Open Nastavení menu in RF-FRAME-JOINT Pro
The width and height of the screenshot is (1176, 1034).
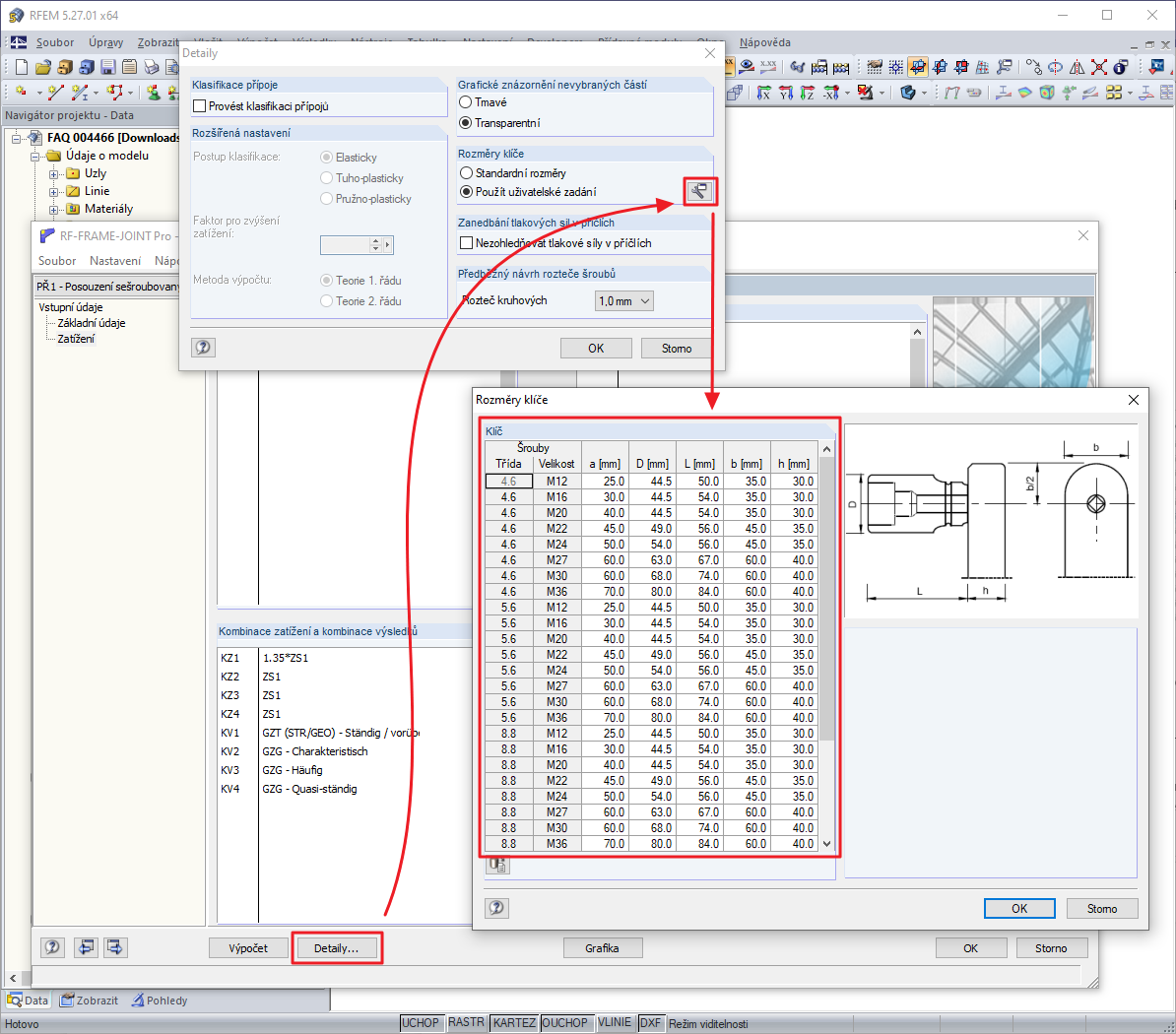(115, 261)
